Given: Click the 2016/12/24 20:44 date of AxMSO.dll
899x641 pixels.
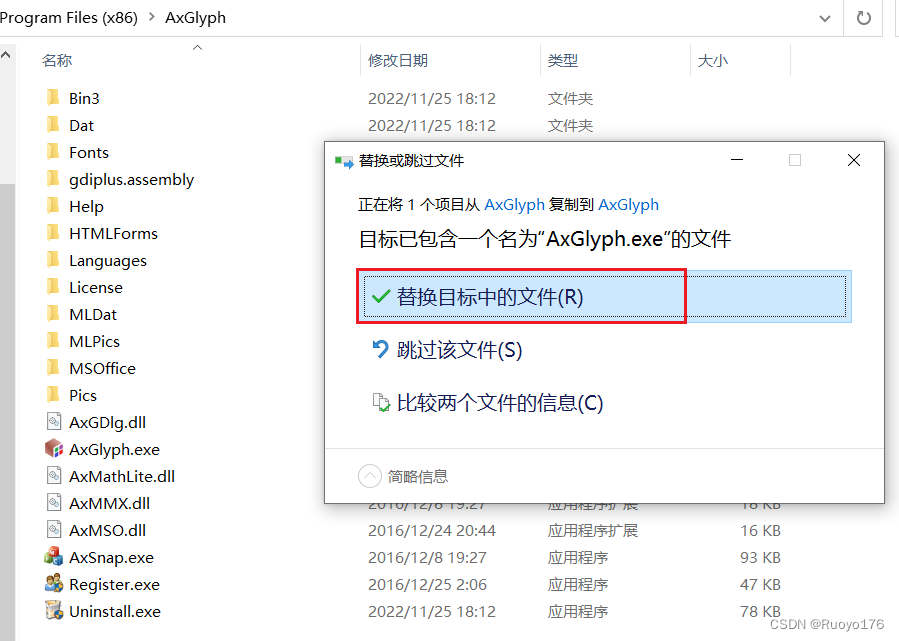Looking at the screenshot, I should pos(432,530).
